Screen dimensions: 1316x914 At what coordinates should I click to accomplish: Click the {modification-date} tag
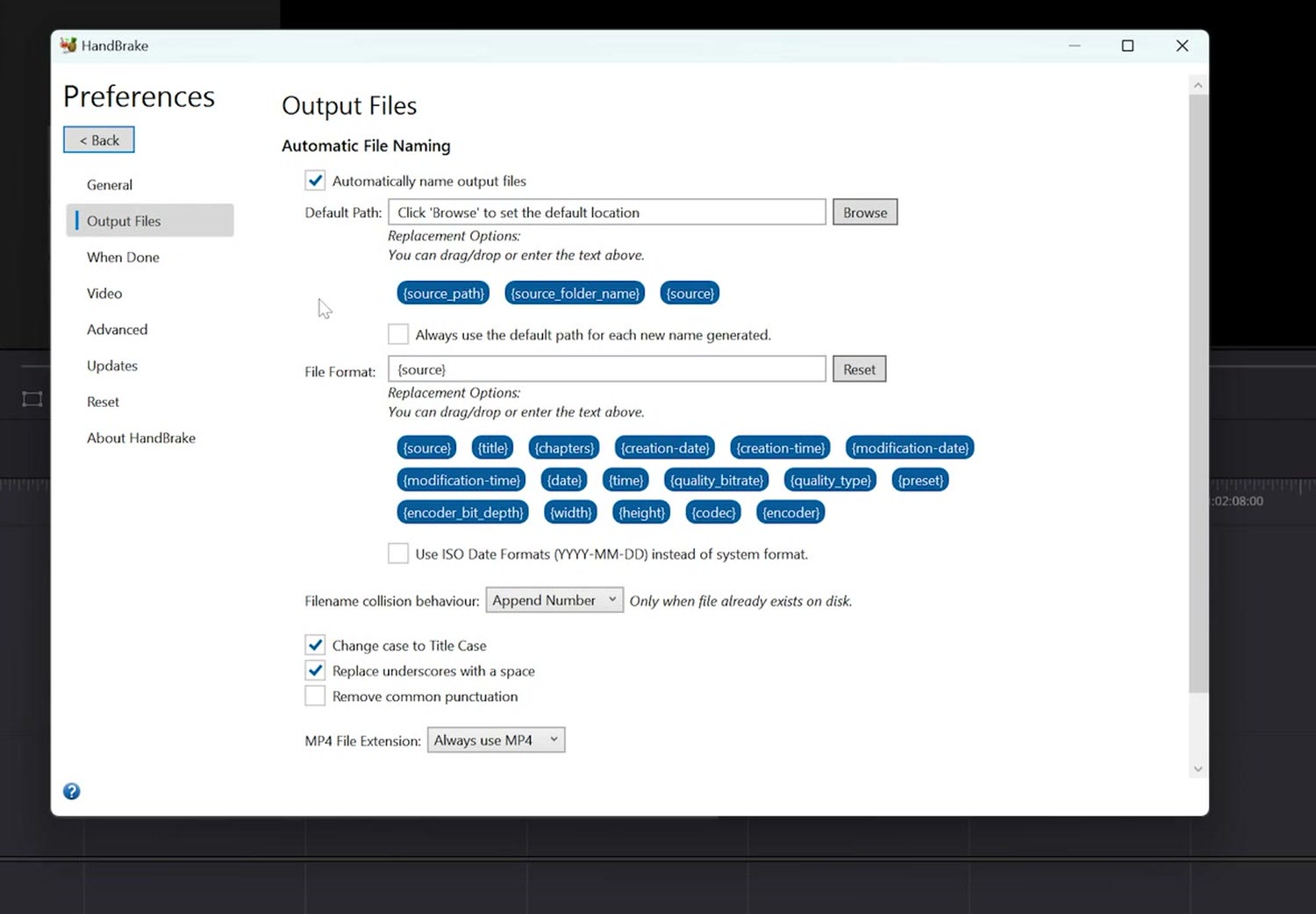tap(910, 447)
